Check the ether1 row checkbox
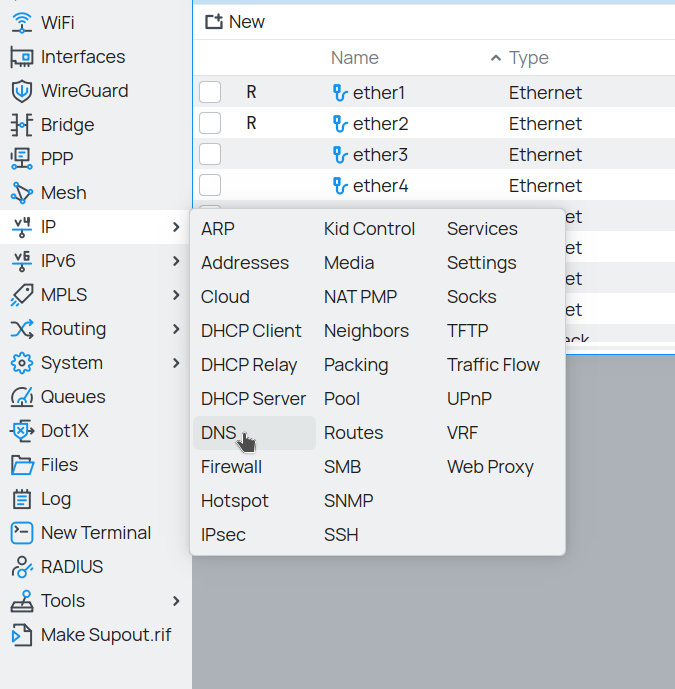Image resolution: width=675 pixels, height=689 pixels. (210, 93)
